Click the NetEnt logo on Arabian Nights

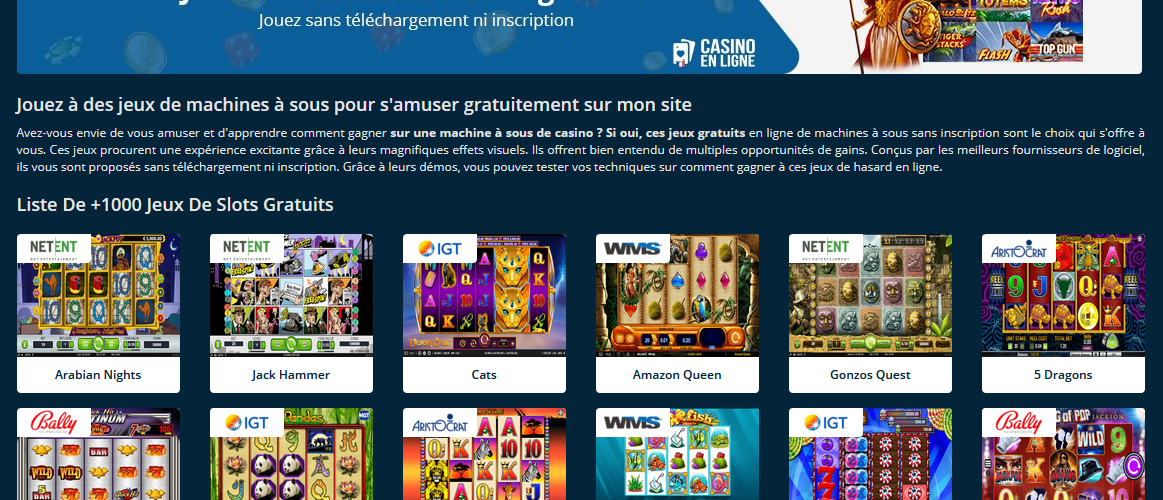[53, 249]
